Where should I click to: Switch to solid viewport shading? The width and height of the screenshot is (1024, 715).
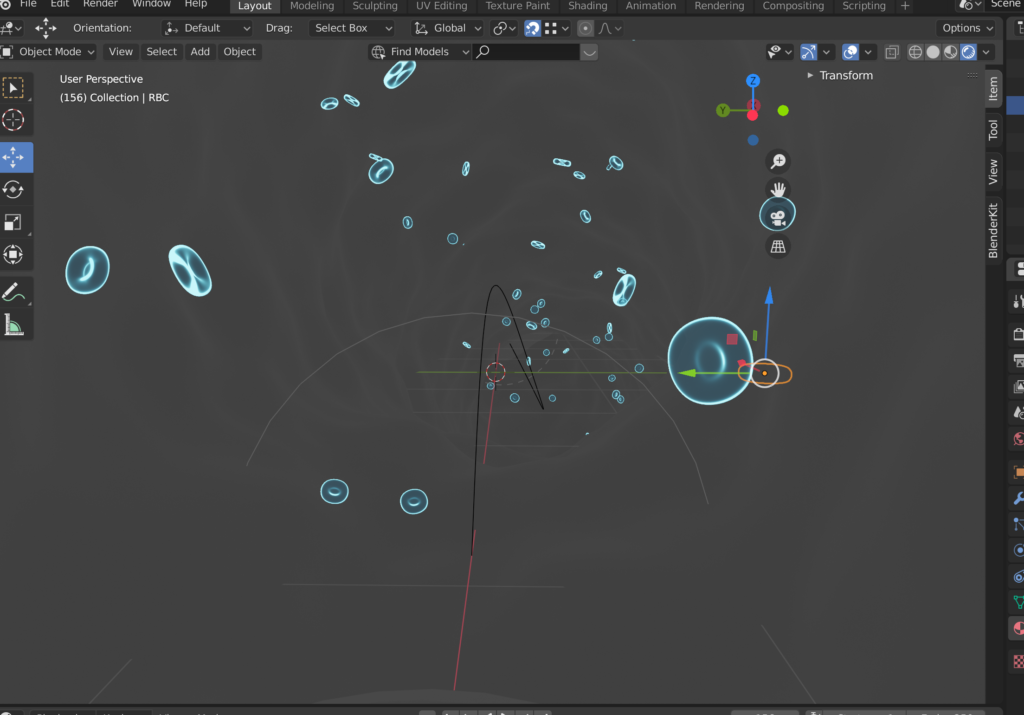pyautogui.click(x=933, y=52)
